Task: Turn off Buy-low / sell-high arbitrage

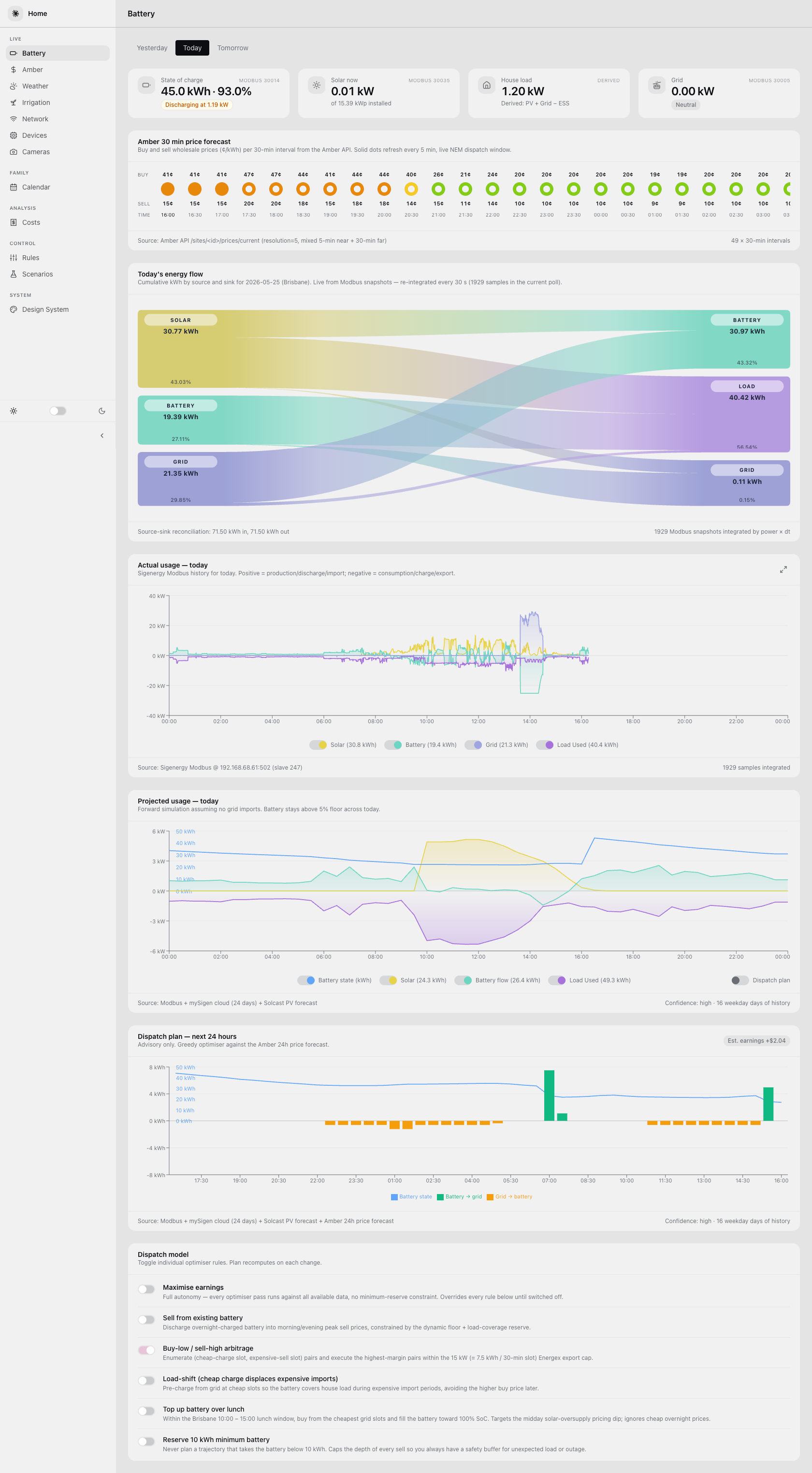Action: click(146, 1350)
